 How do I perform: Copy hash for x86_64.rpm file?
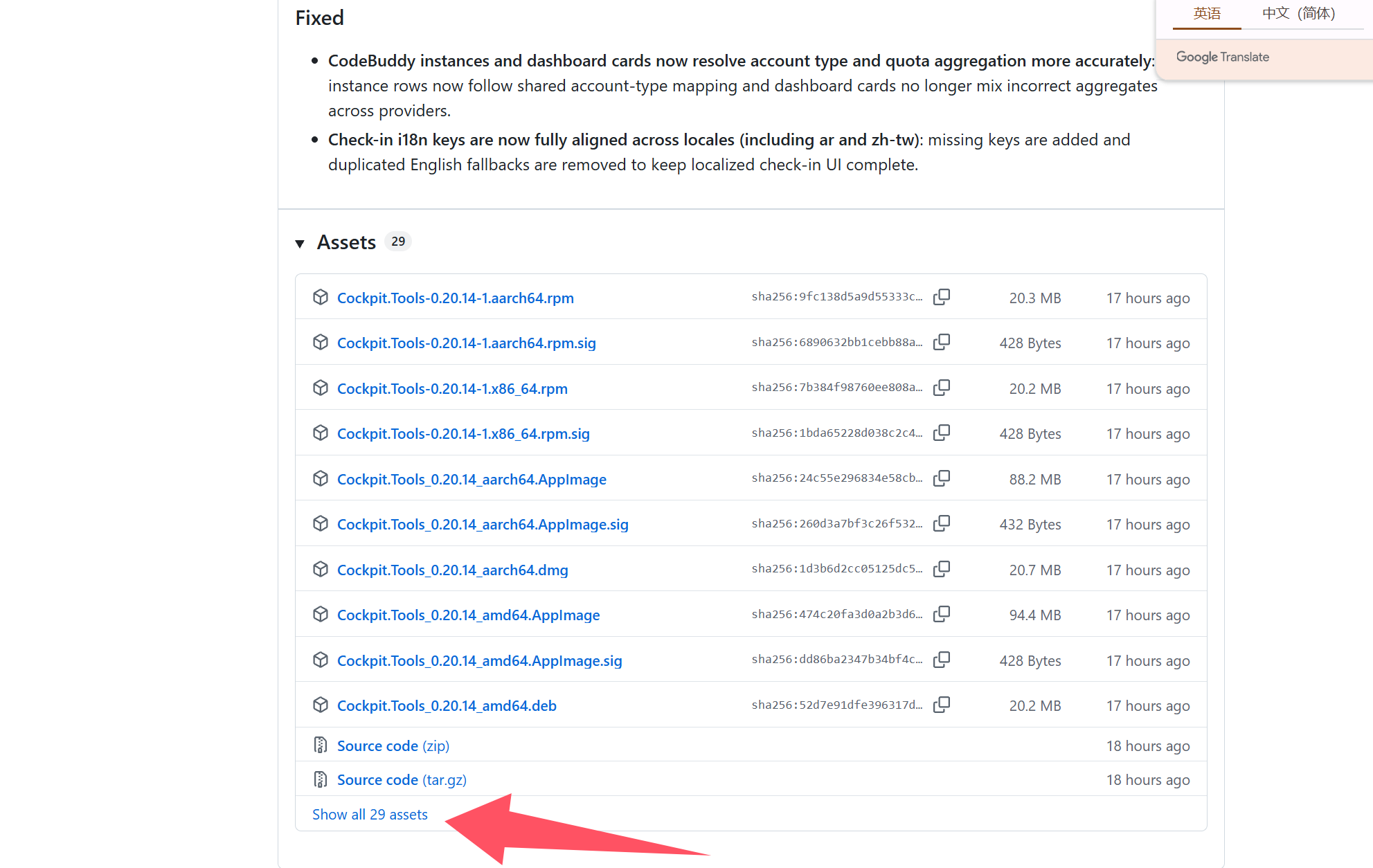click(x=941, y=388)
